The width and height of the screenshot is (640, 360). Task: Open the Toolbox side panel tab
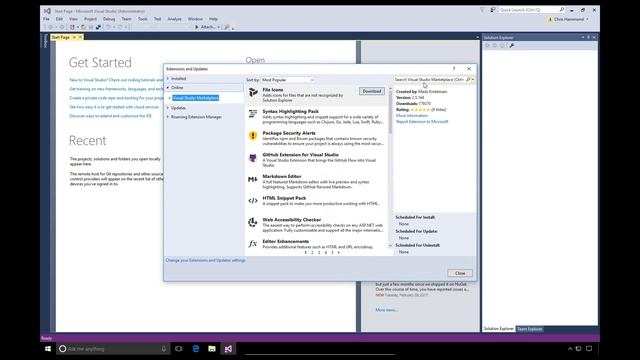[x=45, y=41]
